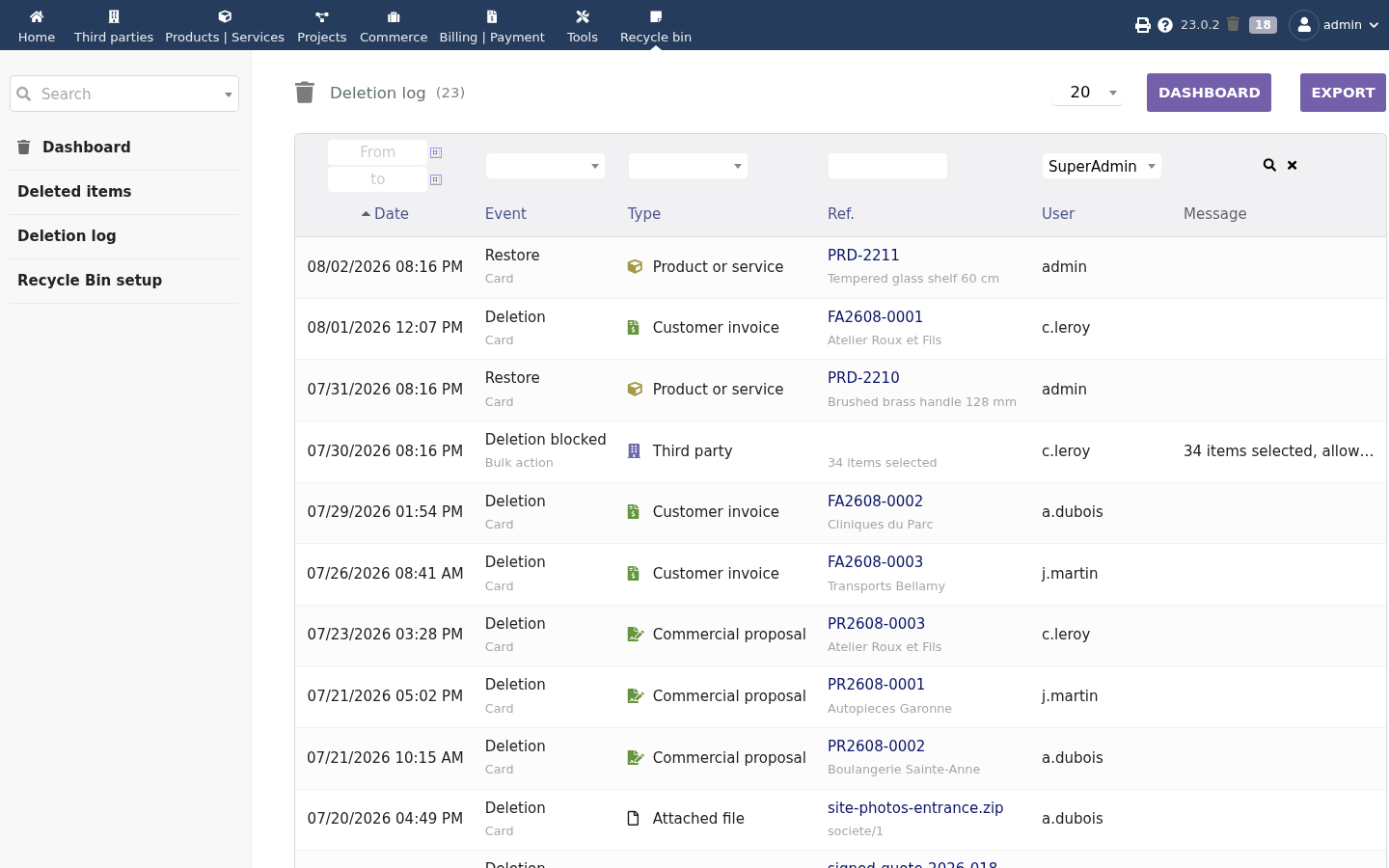The width and height of the screenshot is (1389, 868).
Task: Open the PRD-2211 reference link
Action: 863,255
